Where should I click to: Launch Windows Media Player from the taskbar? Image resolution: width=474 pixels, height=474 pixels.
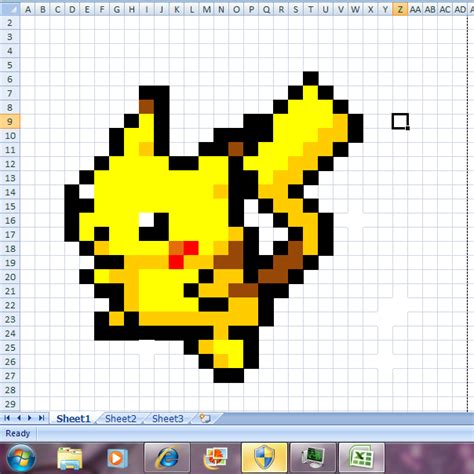click(x=117, y=459)
